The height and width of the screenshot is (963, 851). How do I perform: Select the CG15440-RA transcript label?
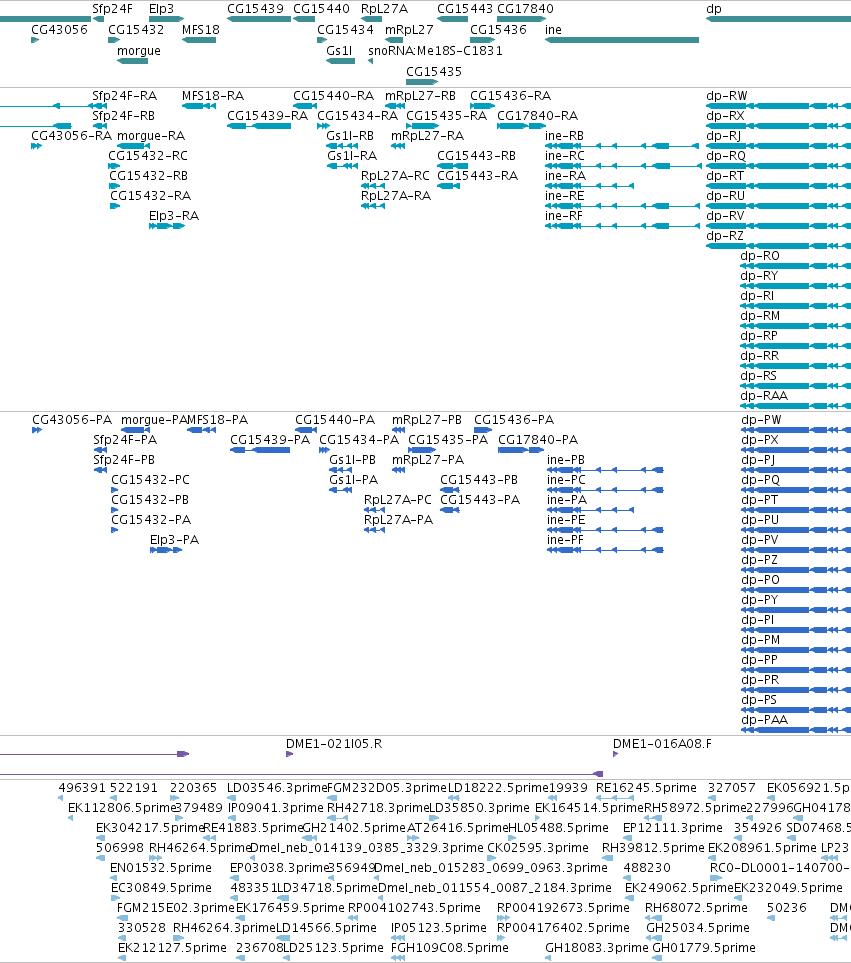click(x=333, y=96)
